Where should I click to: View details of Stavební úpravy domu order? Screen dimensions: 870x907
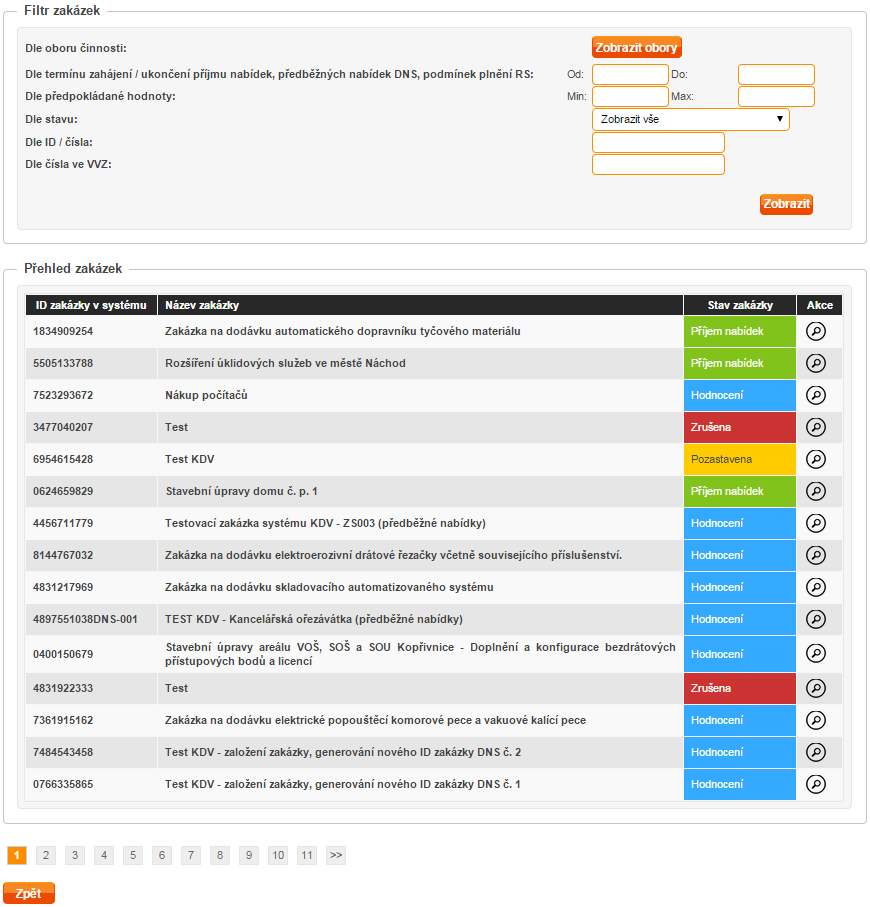[816, 491]
